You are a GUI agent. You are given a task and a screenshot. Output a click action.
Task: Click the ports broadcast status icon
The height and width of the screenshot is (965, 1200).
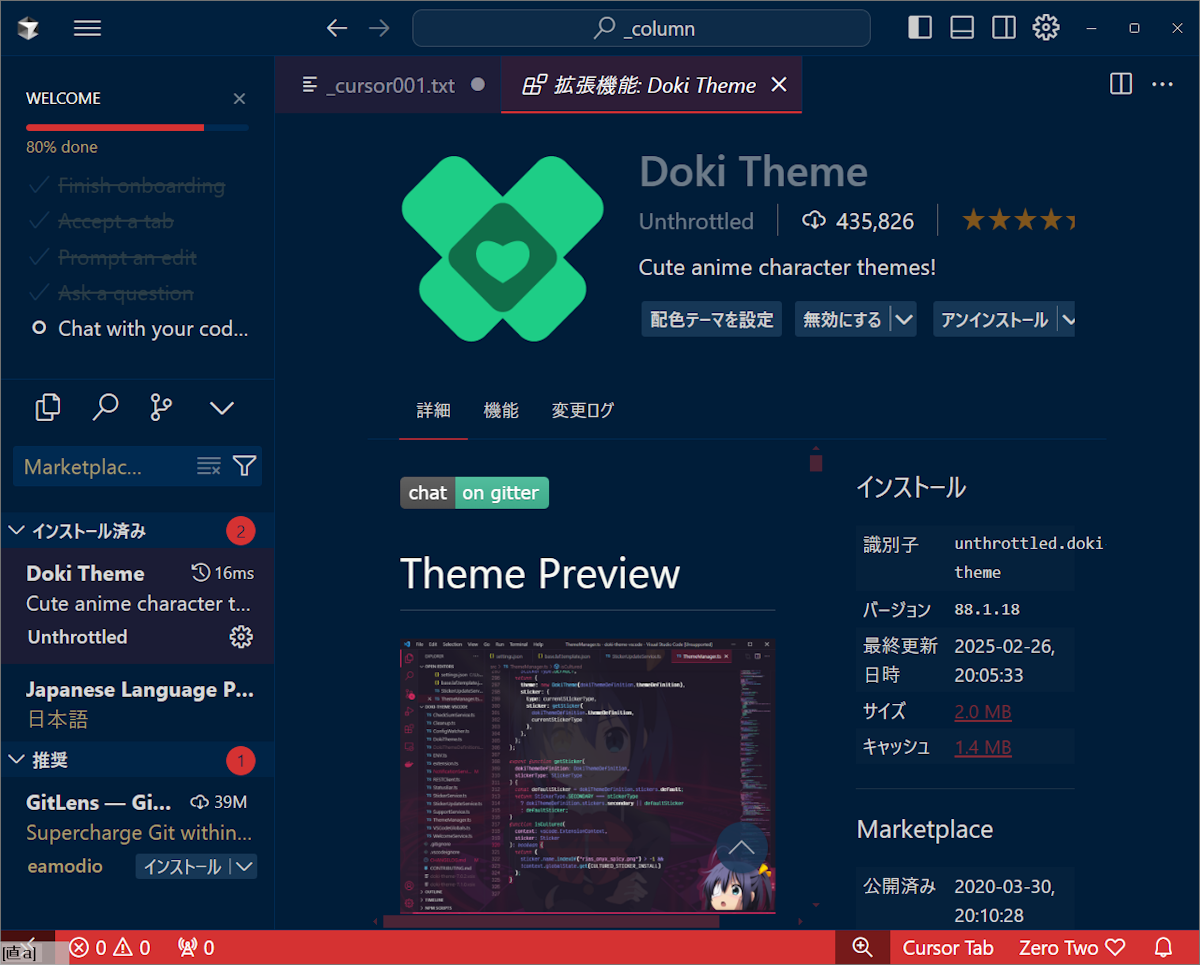tap(196, 947)
